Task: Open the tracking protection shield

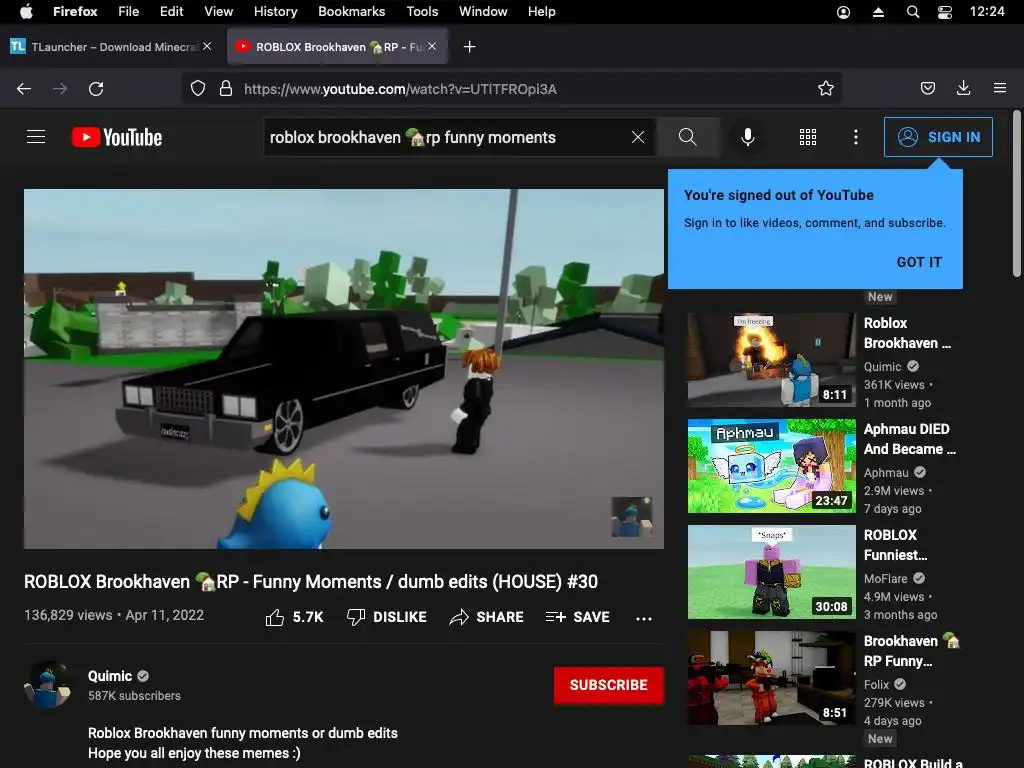Action: (198, 89)
